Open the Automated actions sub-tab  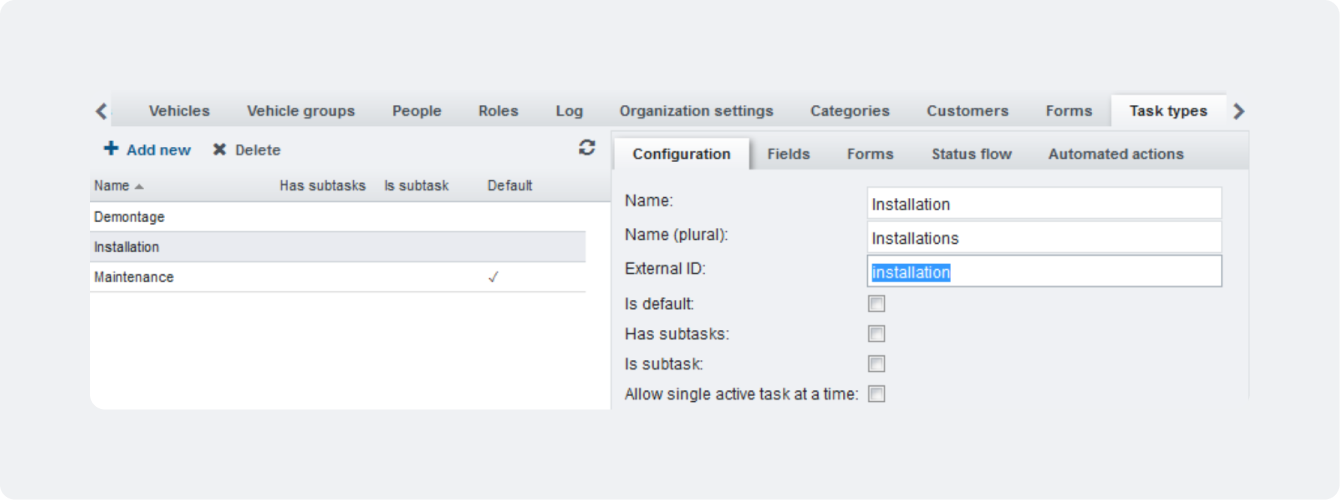point(1115,154)
